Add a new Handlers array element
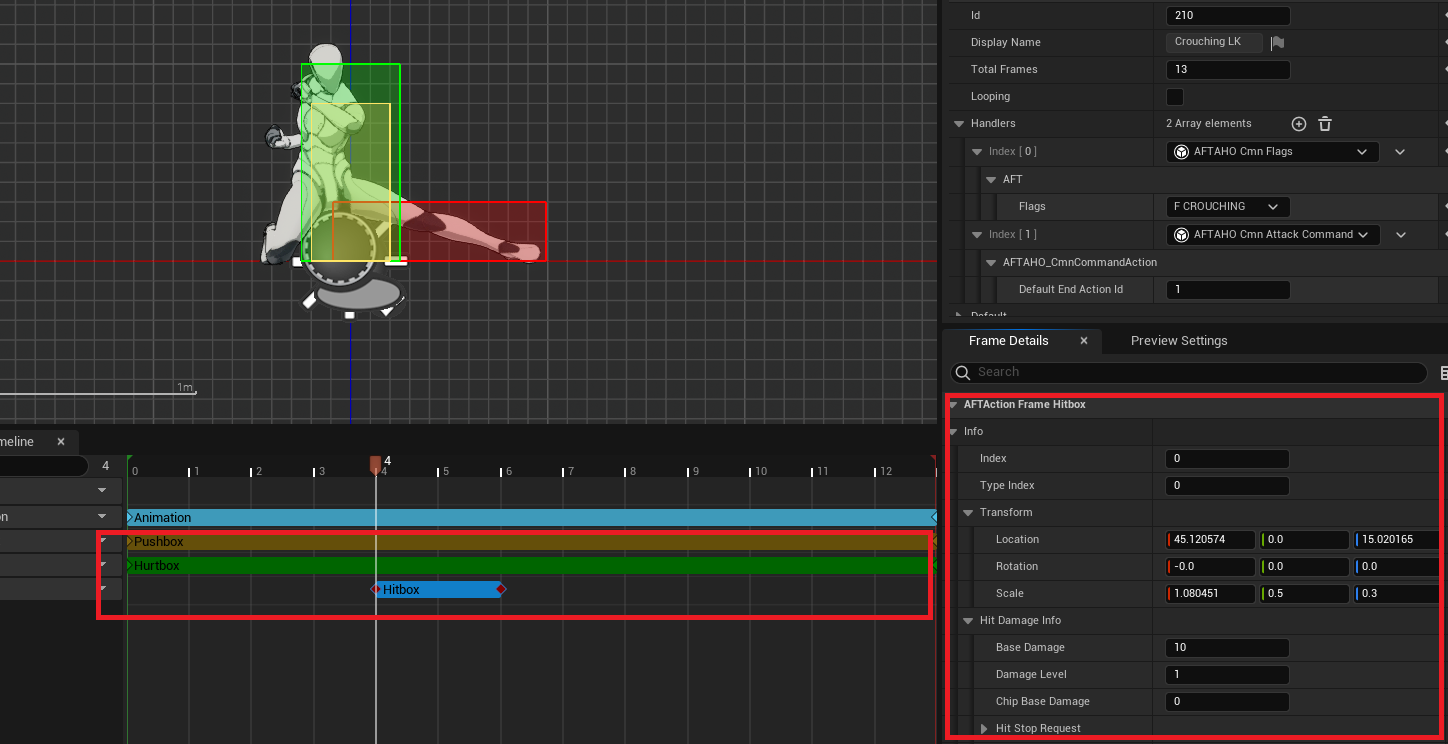The width and height of the screenshot is (1448, 744). pyautogui.click(x=1298, y=123)
